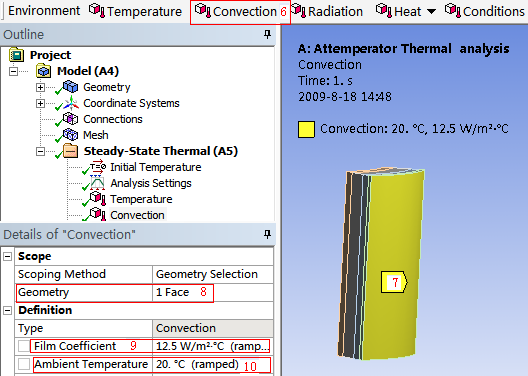
Task: Select Initial Temperature in the tree
Action: (156, 167)
